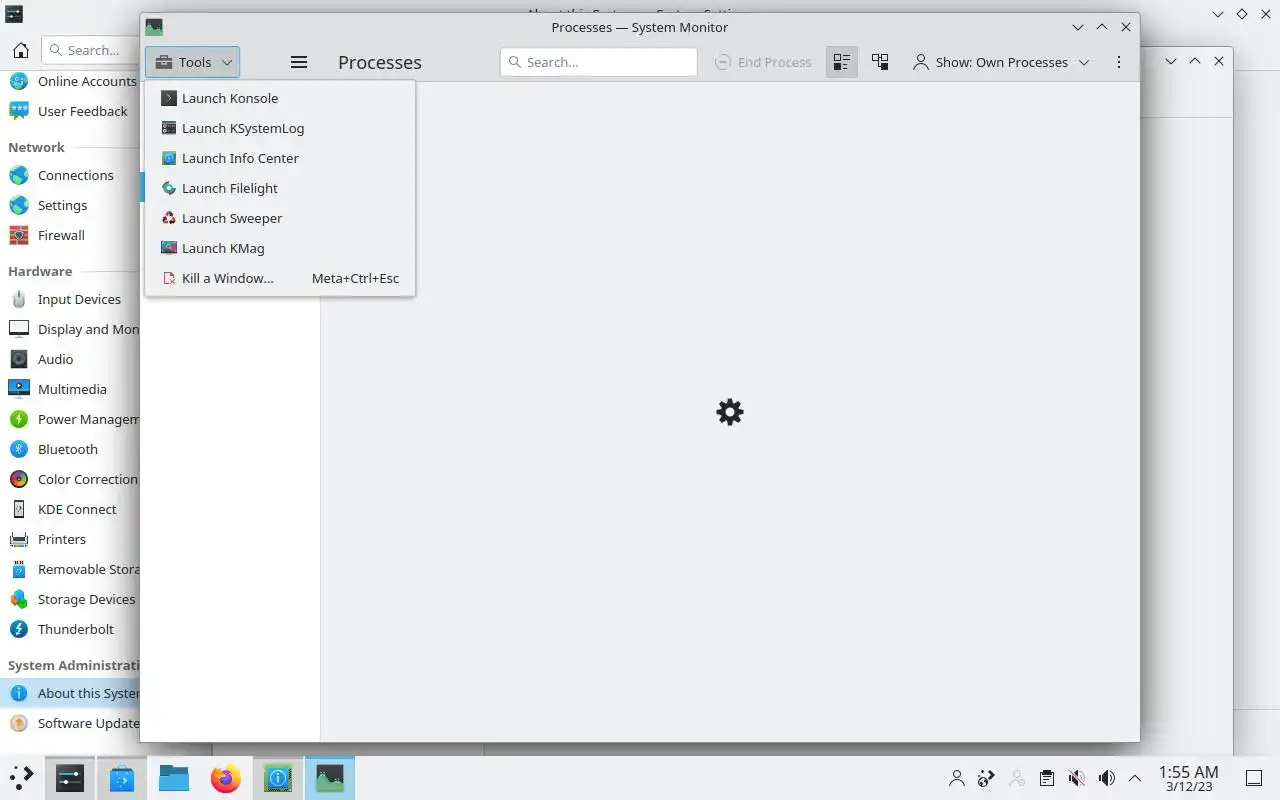Open Software Update settings
Image resolution: width=1280 pixels, height=800 pixels.
pos(72,723)
